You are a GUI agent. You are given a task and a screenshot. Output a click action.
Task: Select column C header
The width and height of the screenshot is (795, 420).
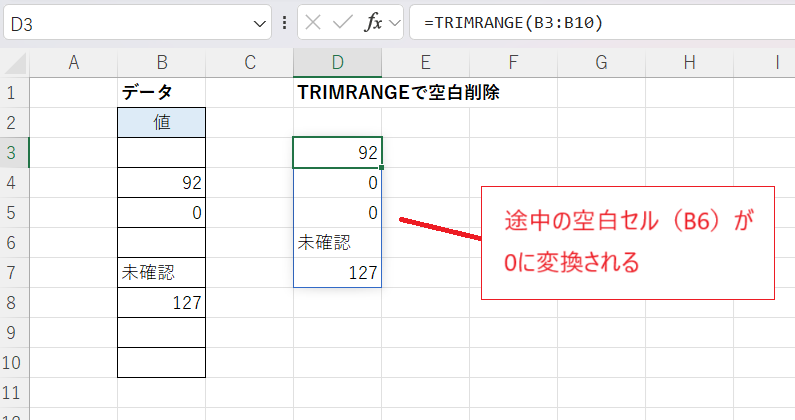[x=249, y=62]
